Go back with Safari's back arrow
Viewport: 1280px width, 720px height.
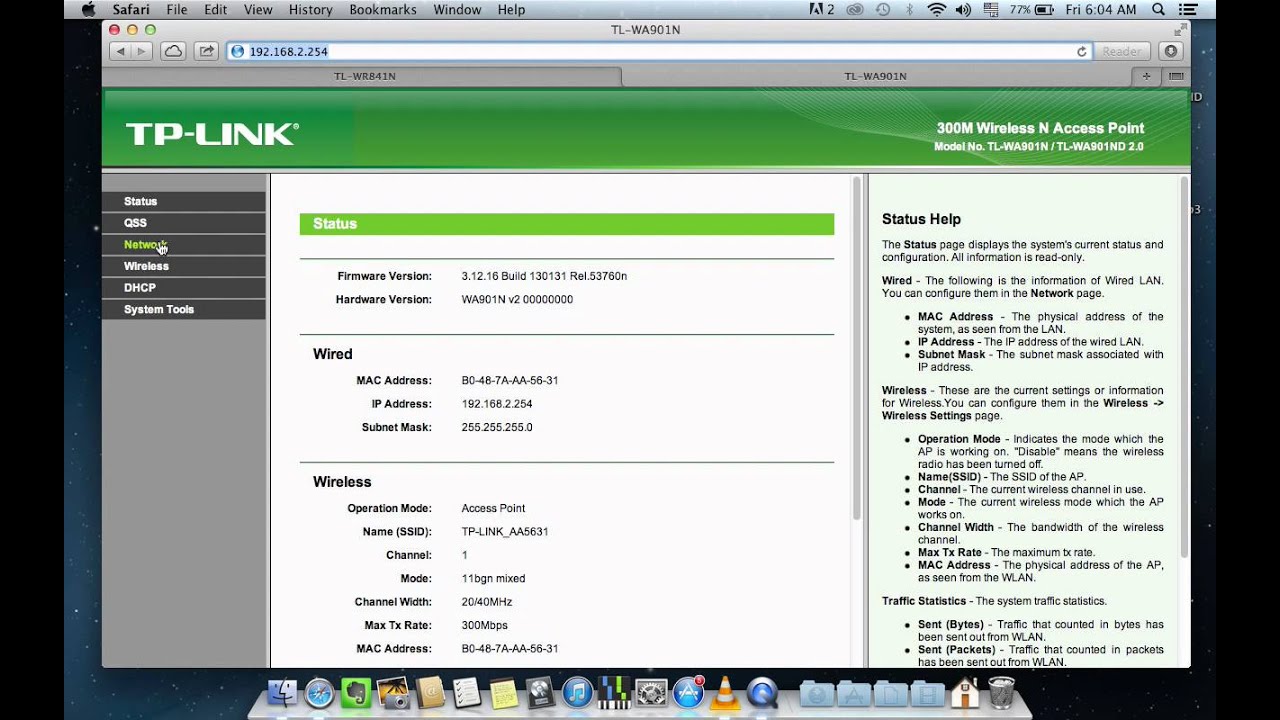tap(120, 51)
